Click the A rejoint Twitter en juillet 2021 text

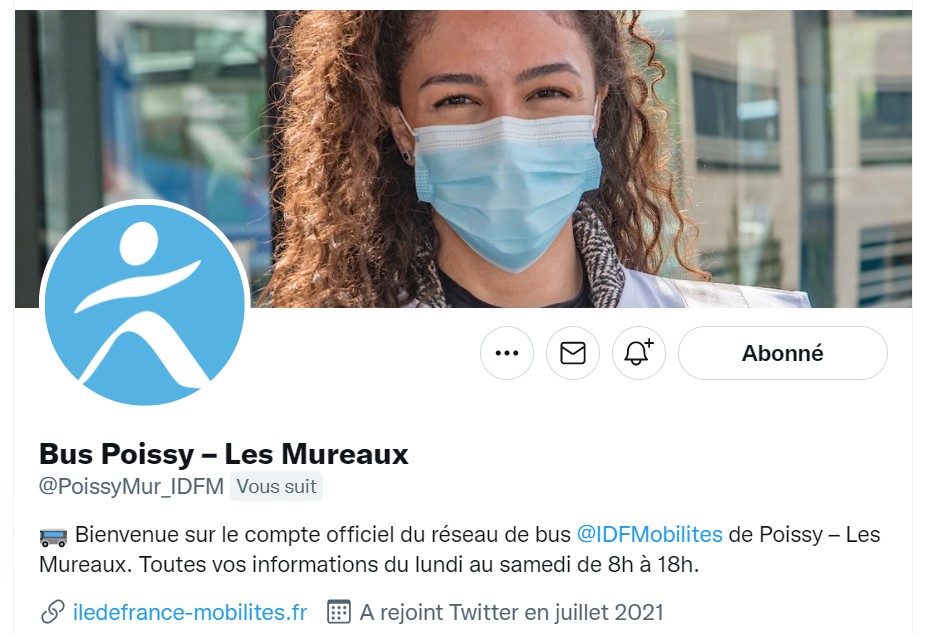[512, 612]
